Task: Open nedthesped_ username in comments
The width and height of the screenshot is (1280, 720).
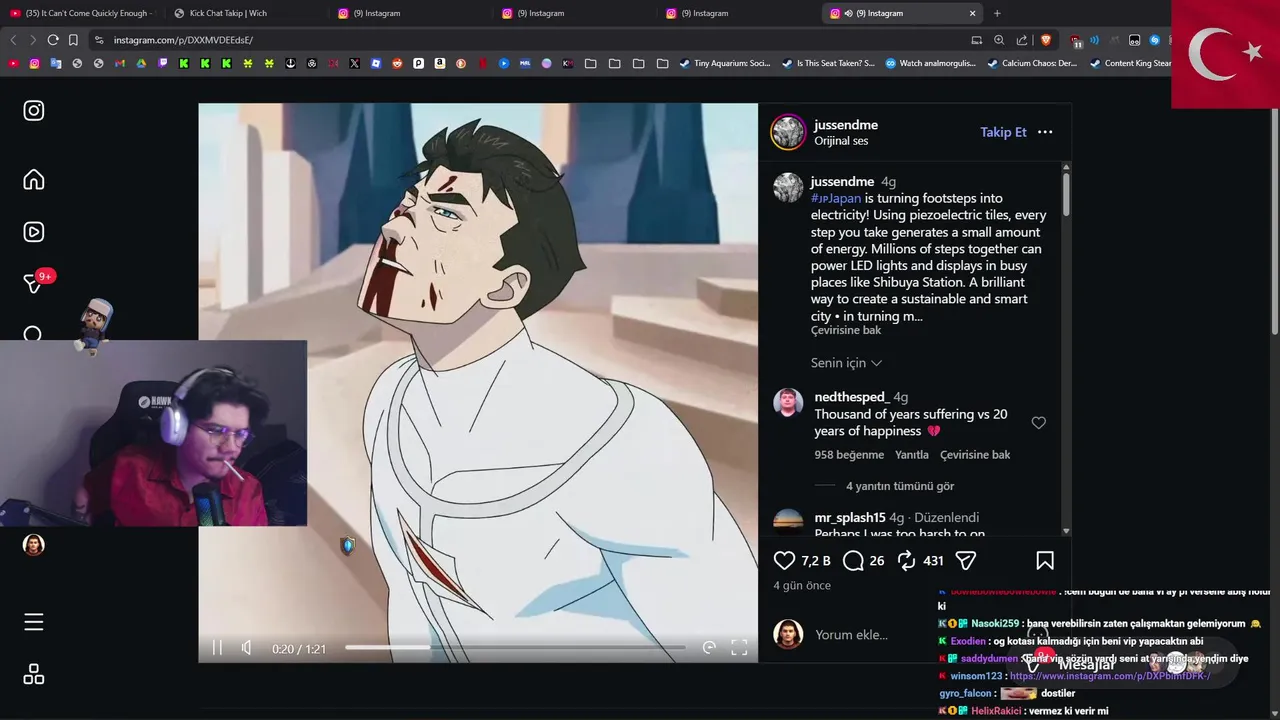Action: pos(851,397)
